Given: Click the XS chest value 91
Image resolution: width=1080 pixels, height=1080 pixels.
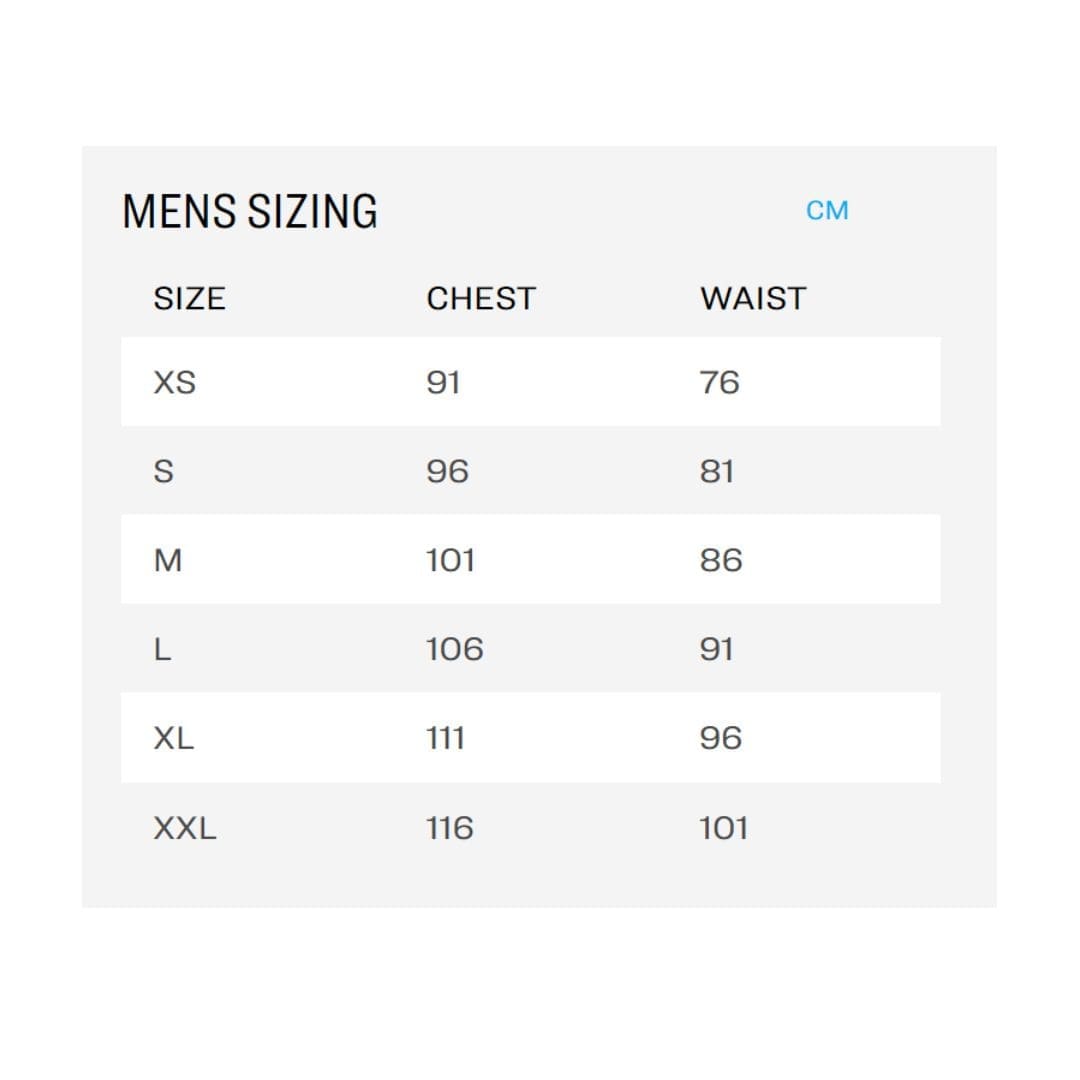Looking at the screenshot, I should tap(443, 382).
